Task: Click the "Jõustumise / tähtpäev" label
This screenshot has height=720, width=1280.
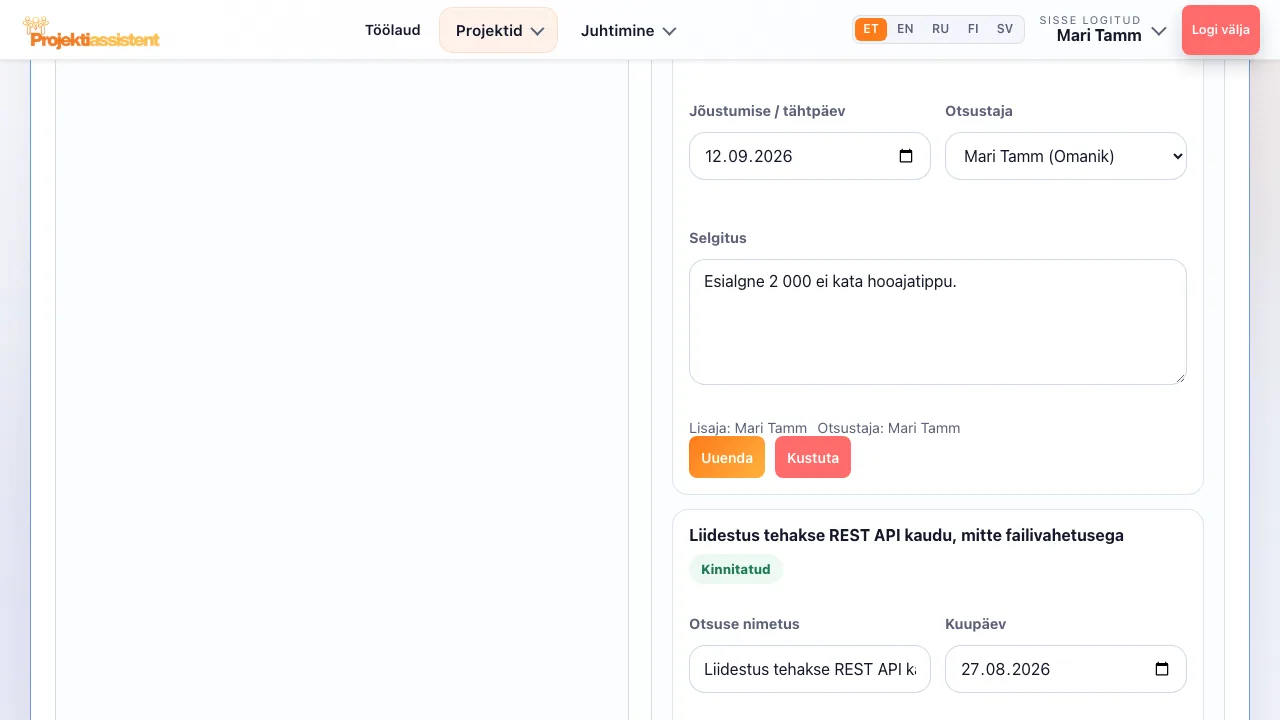Action: [x=767, y=111]
